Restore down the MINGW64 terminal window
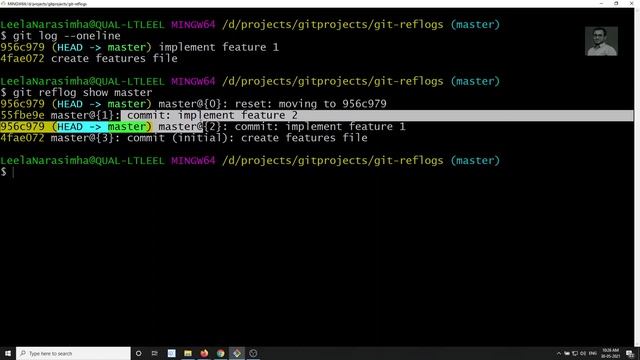640x360 pixels. (616, 4)
